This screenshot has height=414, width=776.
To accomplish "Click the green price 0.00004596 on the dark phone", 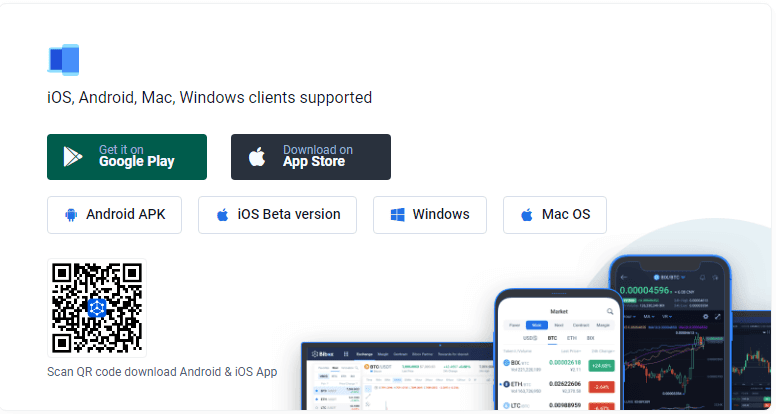I will click(644, 290).
